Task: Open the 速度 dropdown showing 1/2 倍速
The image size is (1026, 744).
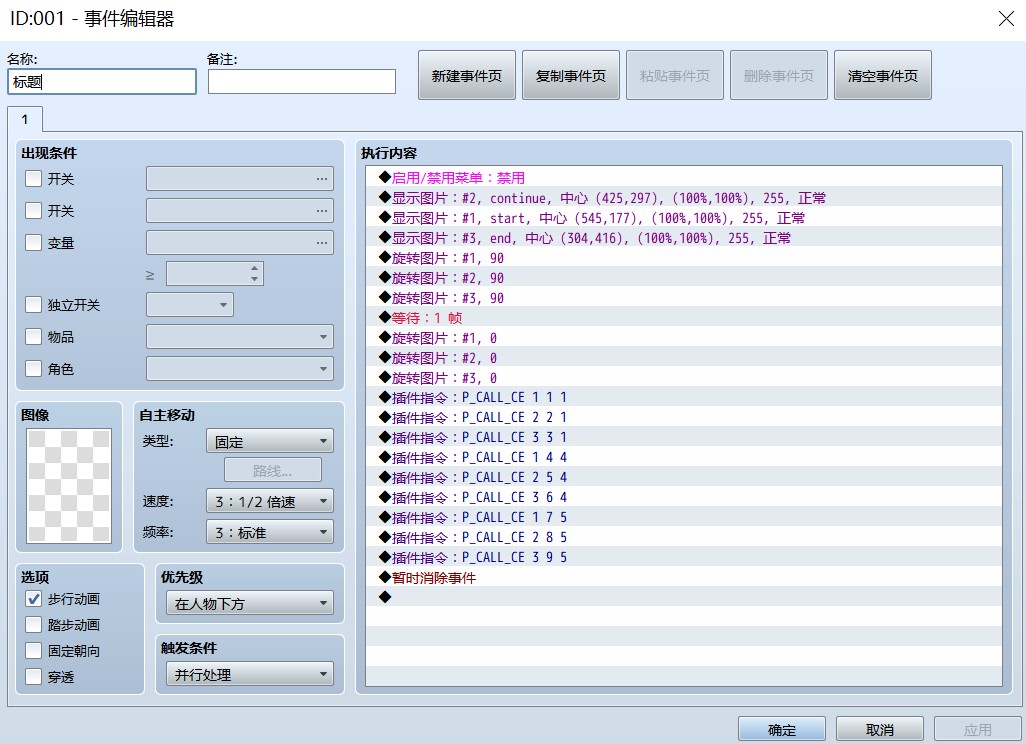Action: (270, 502)
